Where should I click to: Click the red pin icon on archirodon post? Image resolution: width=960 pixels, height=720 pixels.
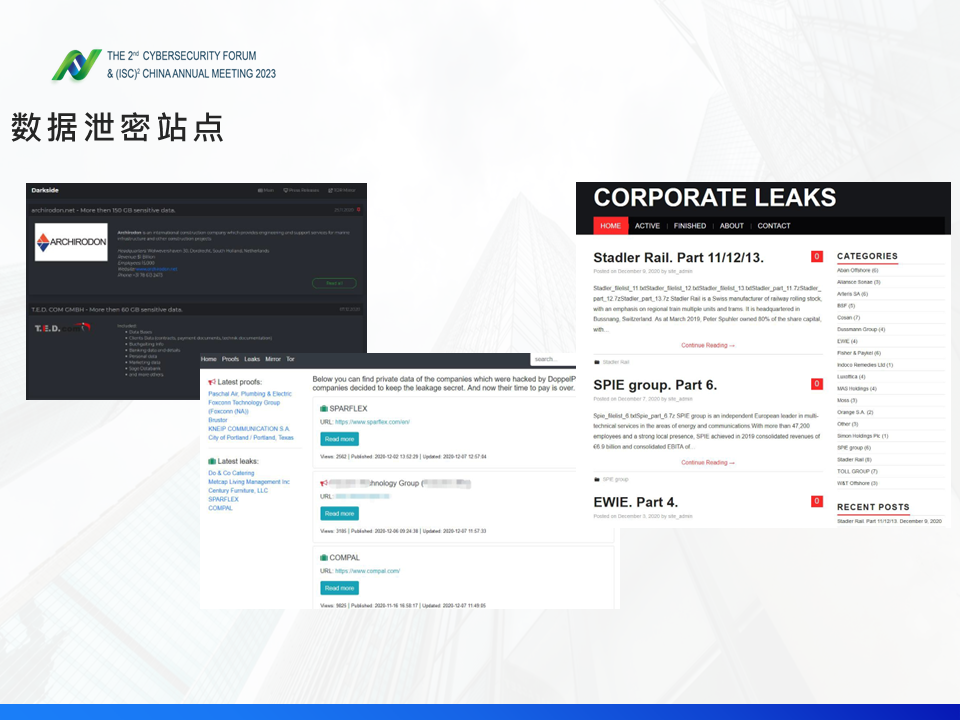(x=359, y=210)
